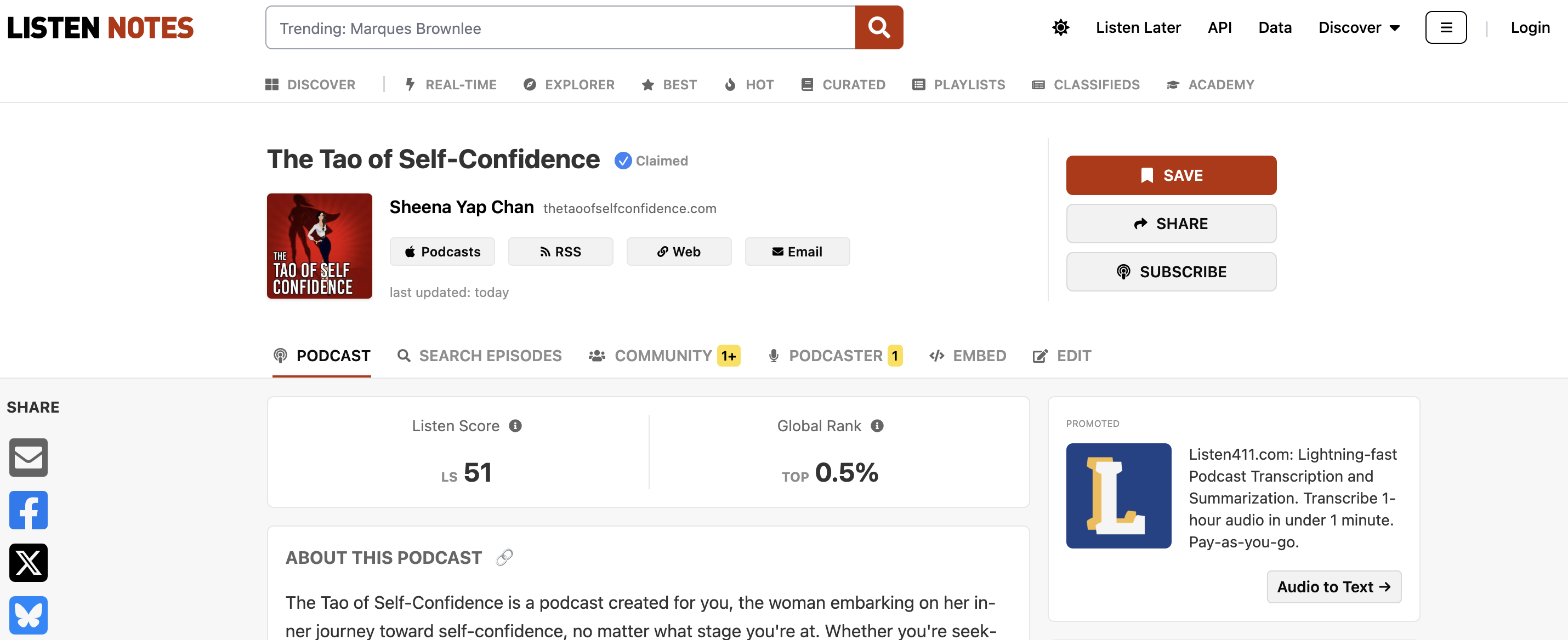Toggle dark mode with the sun icon
Viewport: 1568px width, 640px height.
1060,27
